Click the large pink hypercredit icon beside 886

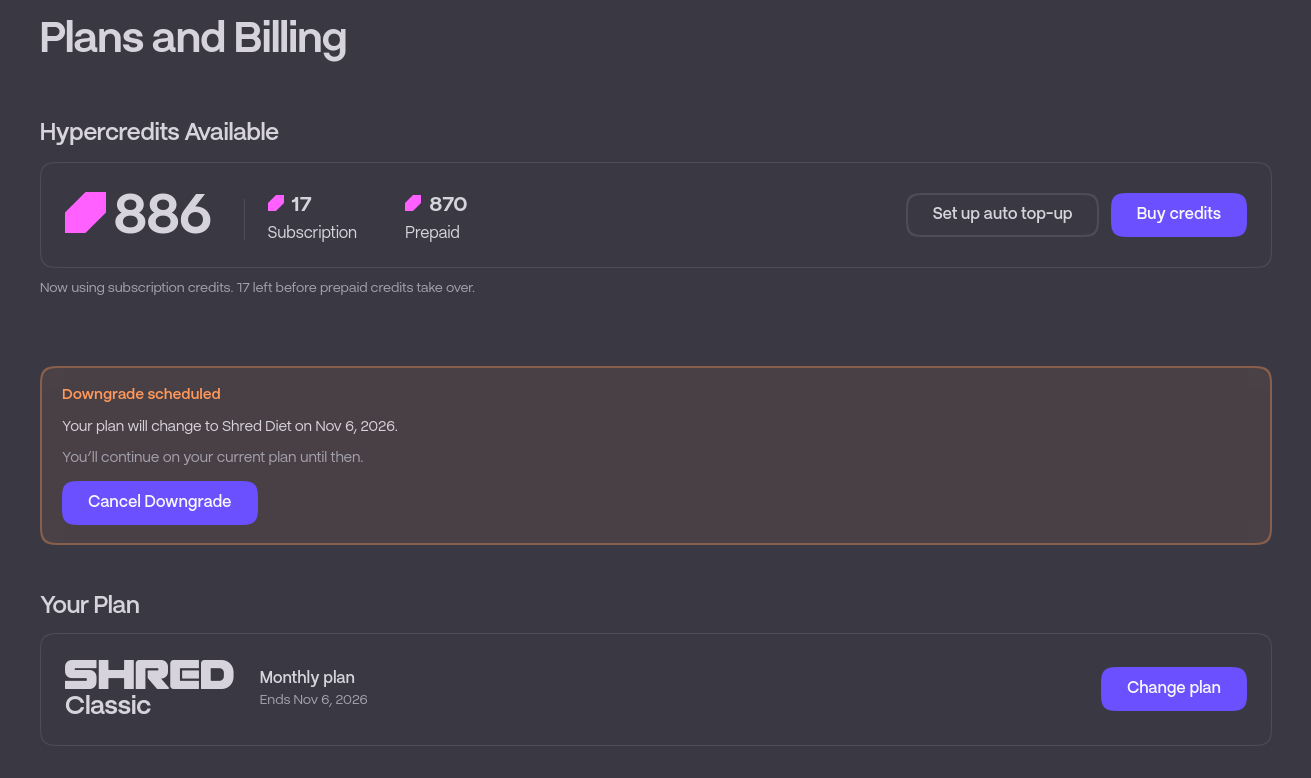point(86,213)
